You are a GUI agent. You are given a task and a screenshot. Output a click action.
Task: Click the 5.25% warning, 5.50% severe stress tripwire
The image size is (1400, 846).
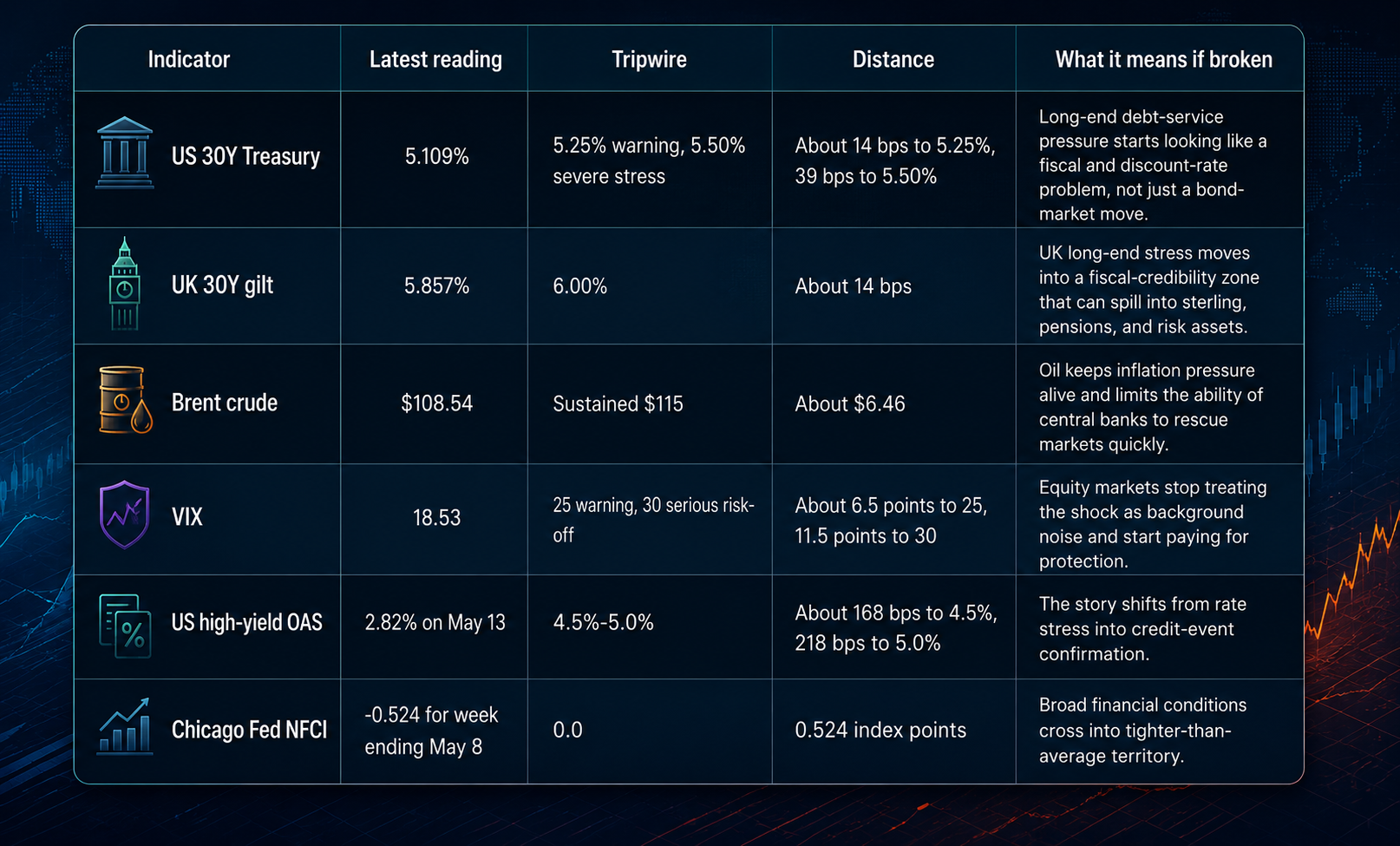(x=649, y=161)
